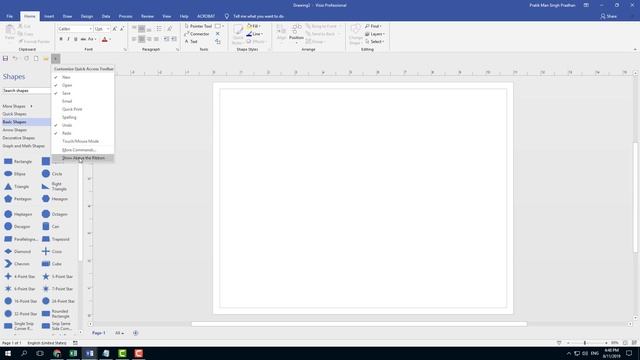Select the Connector tool
The height and width of the screenshot is (360, 640).
tap(197, 34)
